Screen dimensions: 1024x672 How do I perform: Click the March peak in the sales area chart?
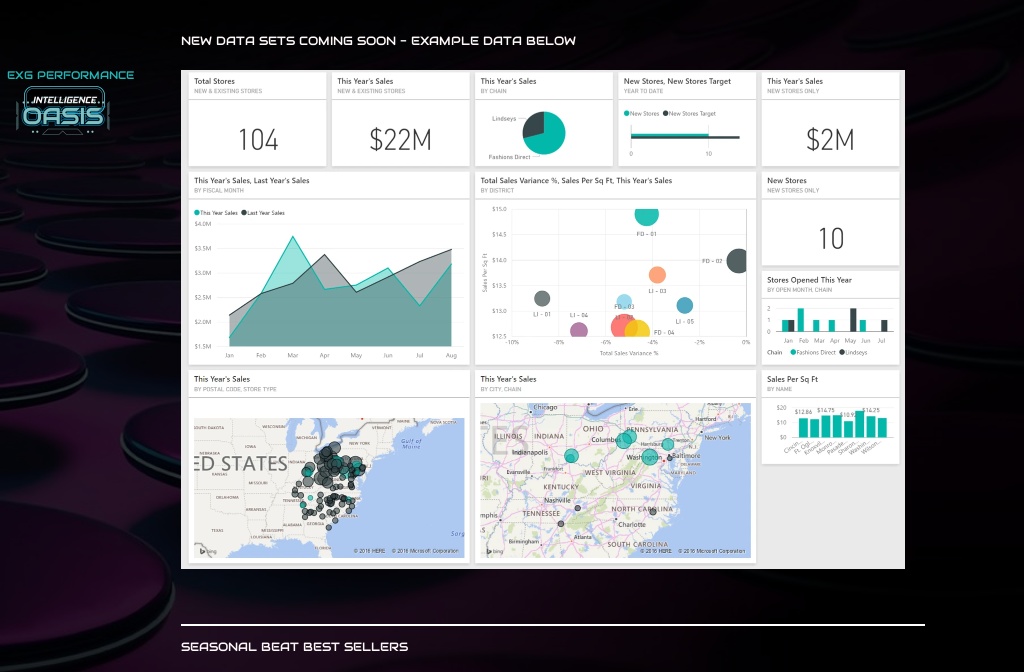[293, 238]
